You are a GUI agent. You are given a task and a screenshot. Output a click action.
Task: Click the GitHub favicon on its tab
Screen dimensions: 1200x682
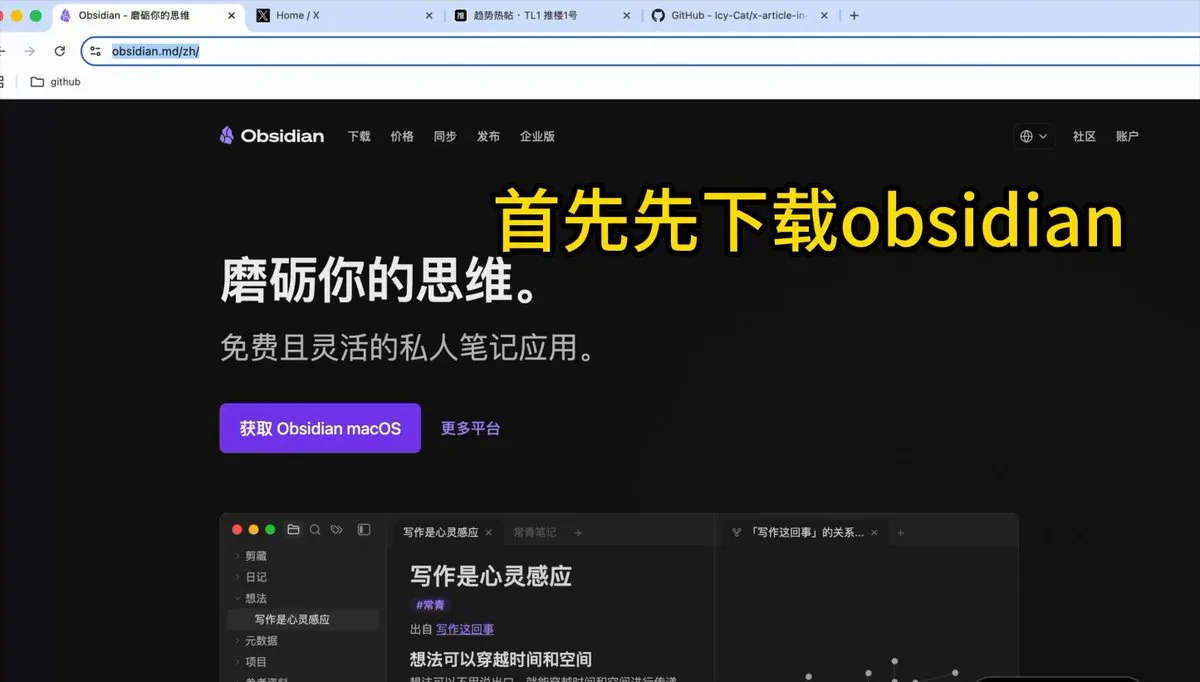pos(658,15)
